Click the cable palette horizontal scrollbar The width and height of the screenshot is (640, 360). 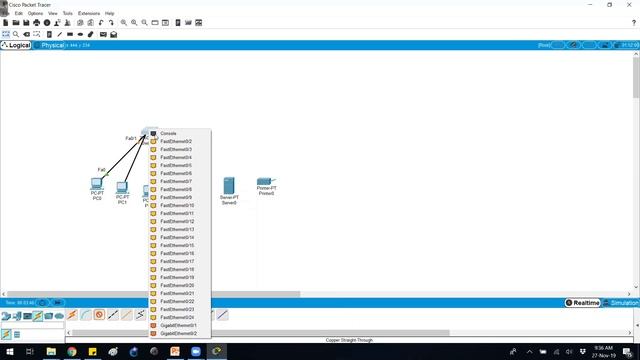pyautogui.click(x=260, y=333)
